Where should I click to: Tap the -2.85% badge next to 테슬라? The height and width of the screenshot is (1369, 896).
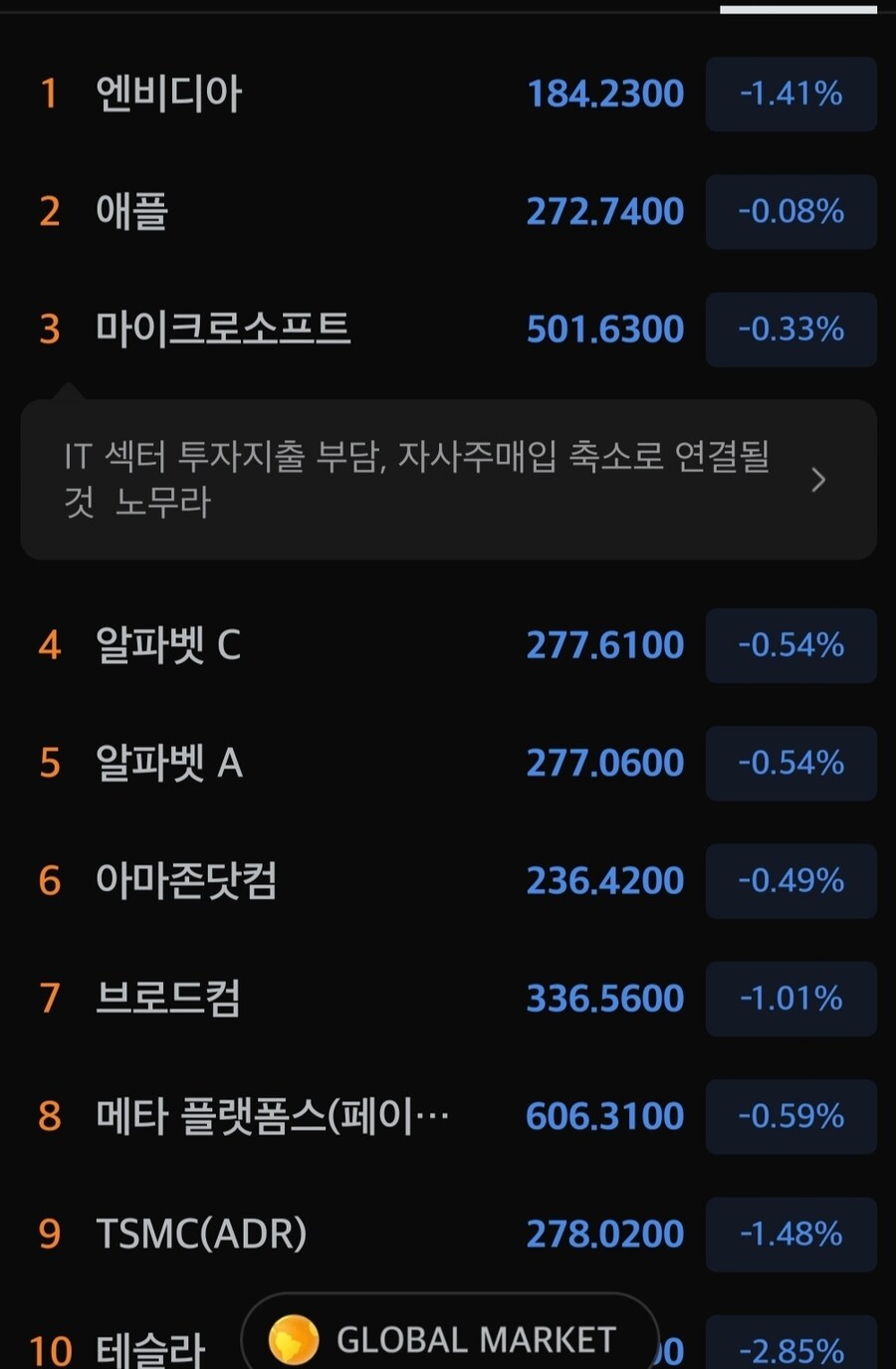point(790,1351)
